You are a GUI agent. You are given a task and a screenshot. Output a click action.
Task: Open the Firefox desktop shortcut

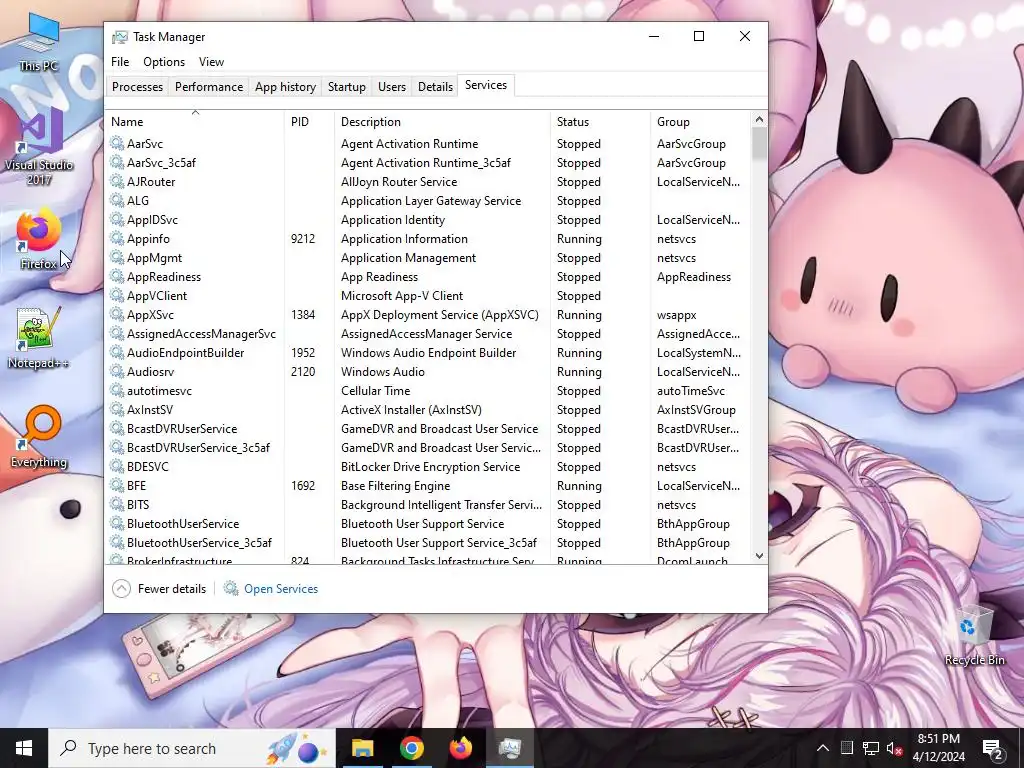(x=39, y=238)
